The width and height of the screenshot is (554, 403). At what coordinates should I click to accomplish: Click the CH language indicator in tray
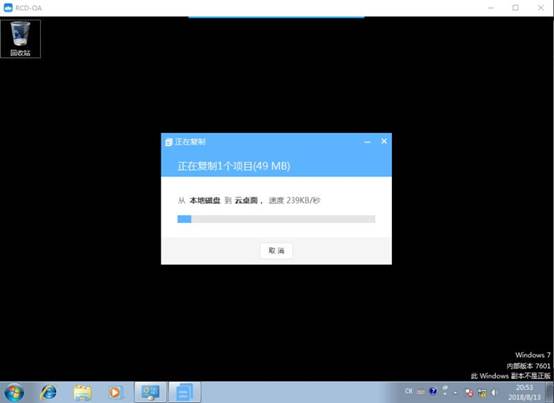click(x=408, y=391)
